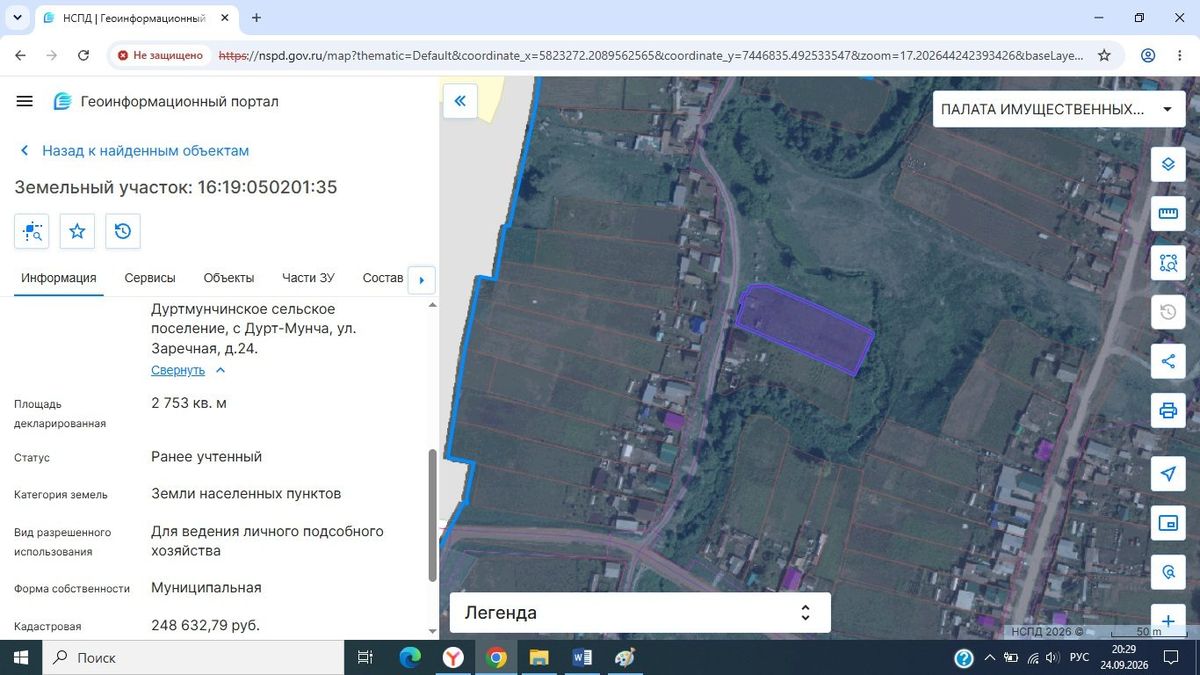This screenshot has width=1200, height=675.
Task: Click the find-on-map icon under the parcel title
Action: pyautogui.click(x=32, y=231)
